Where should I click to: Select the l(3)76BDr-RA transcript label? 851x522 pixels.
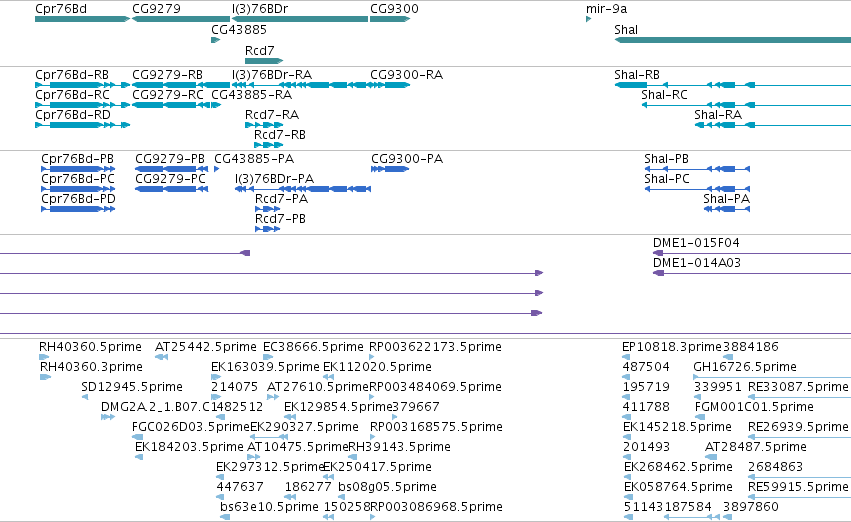click(x=272, y=74)
